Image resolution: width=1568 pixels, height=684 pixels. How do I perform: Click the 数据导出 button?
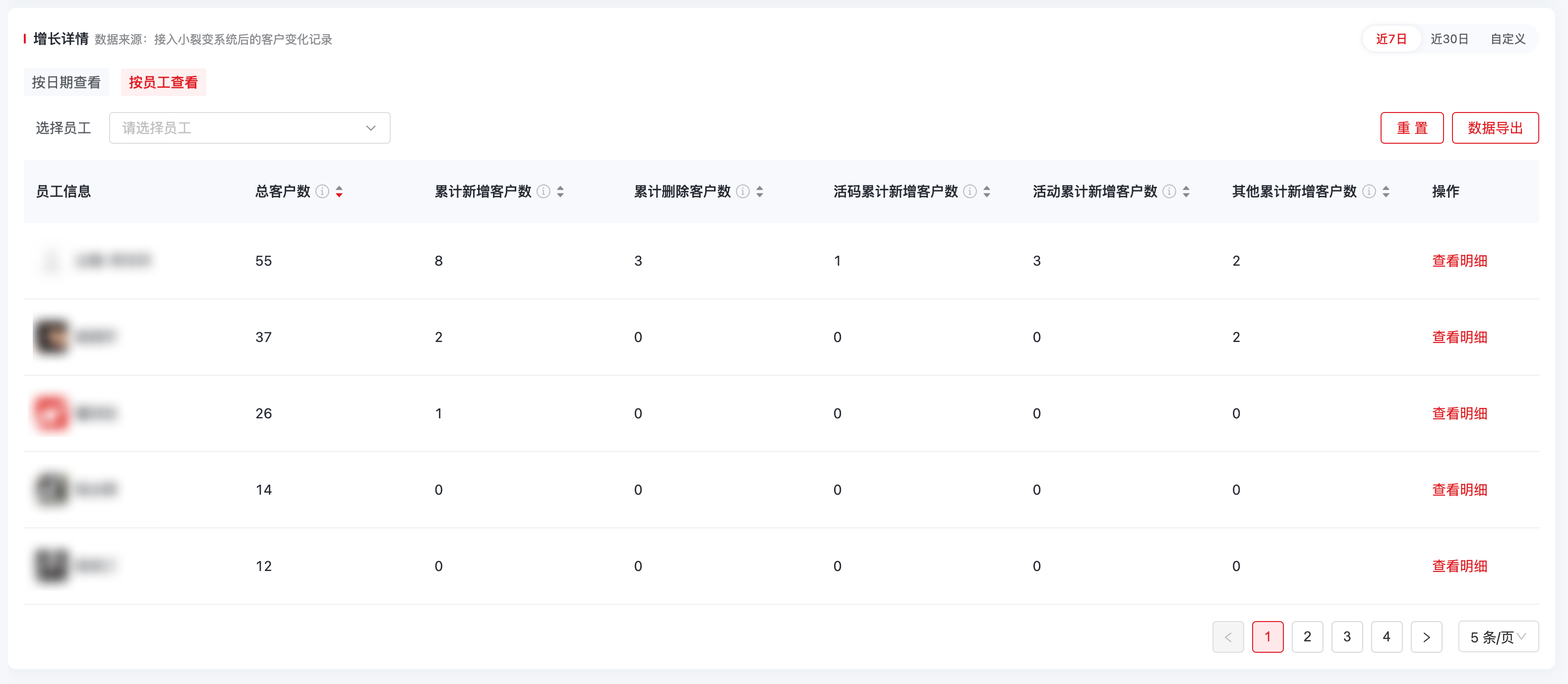[1495, 128]
